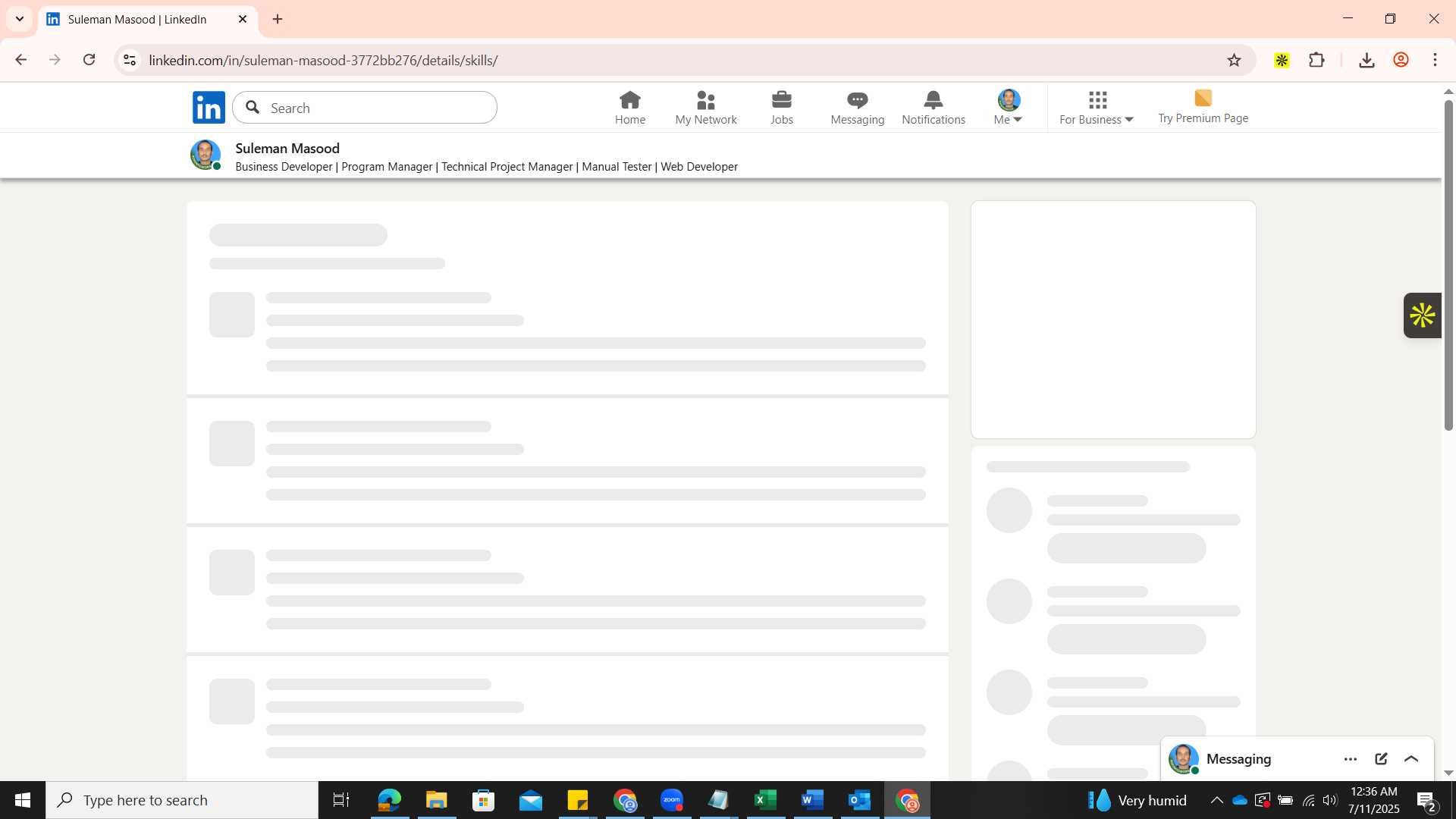Show hidden system tray icons

1216,800
